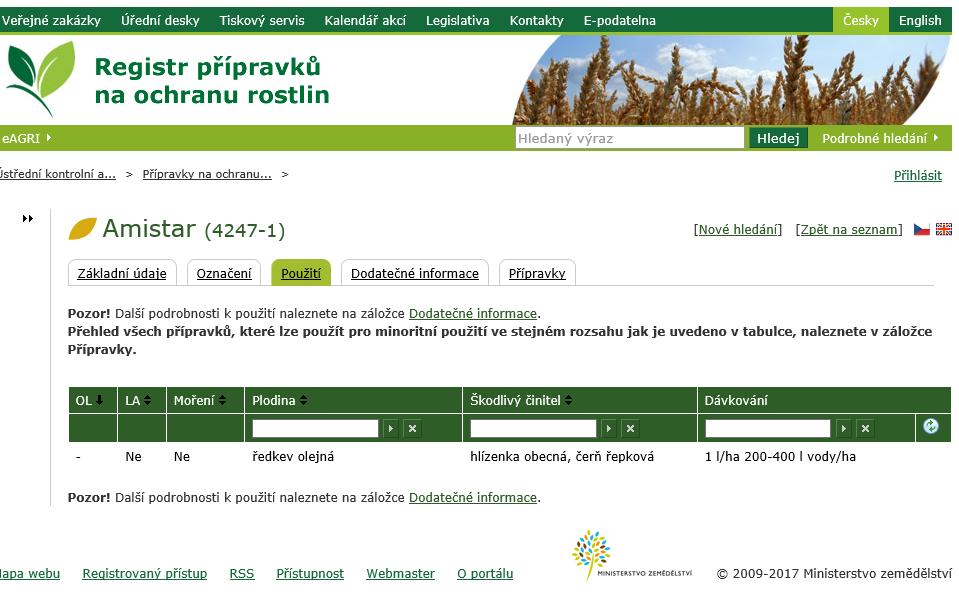
Task: Open the Kalendář akcí menu item
Action: point(365,20)
